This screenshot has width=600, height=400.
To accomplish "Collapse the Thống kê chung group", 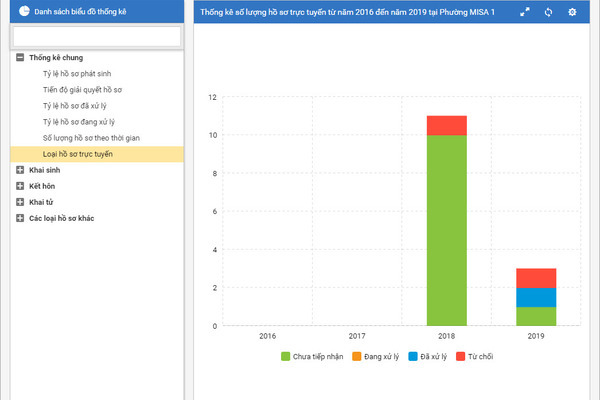I will pos(20,58).
